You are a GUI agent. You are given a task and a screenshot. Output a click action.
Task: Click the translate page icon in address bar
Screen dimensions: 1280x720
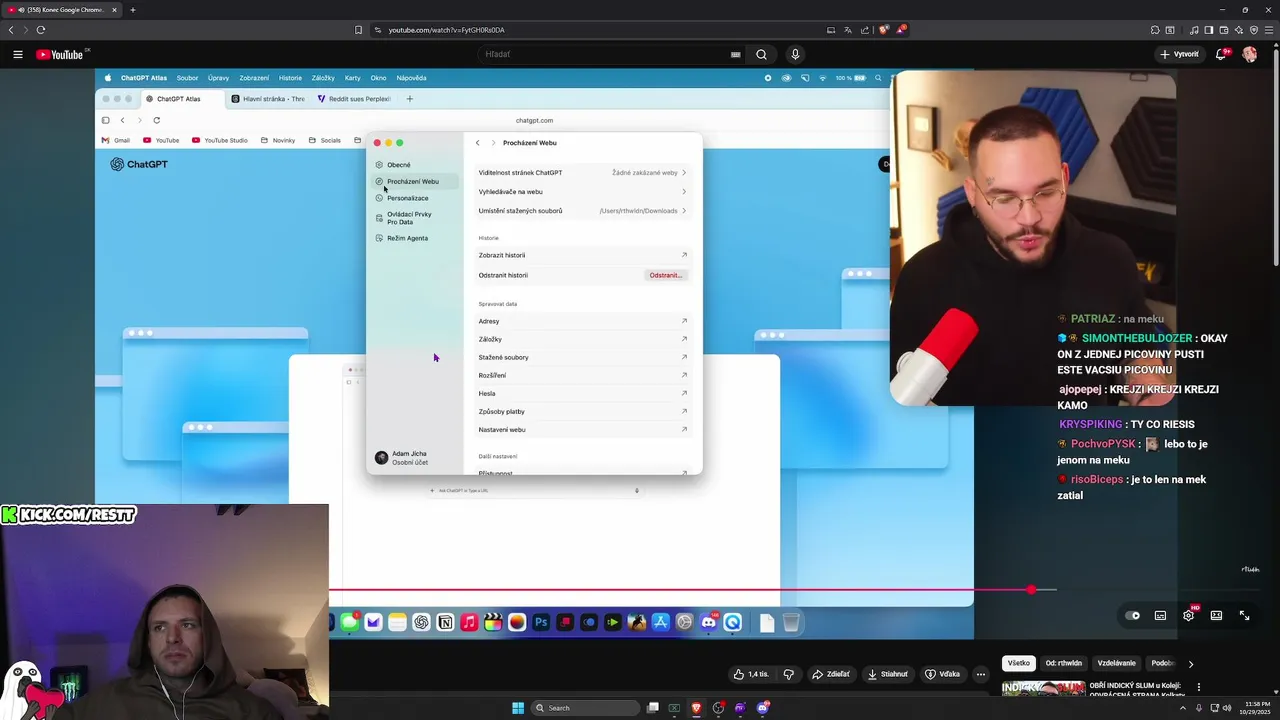[x=847, y=30]
